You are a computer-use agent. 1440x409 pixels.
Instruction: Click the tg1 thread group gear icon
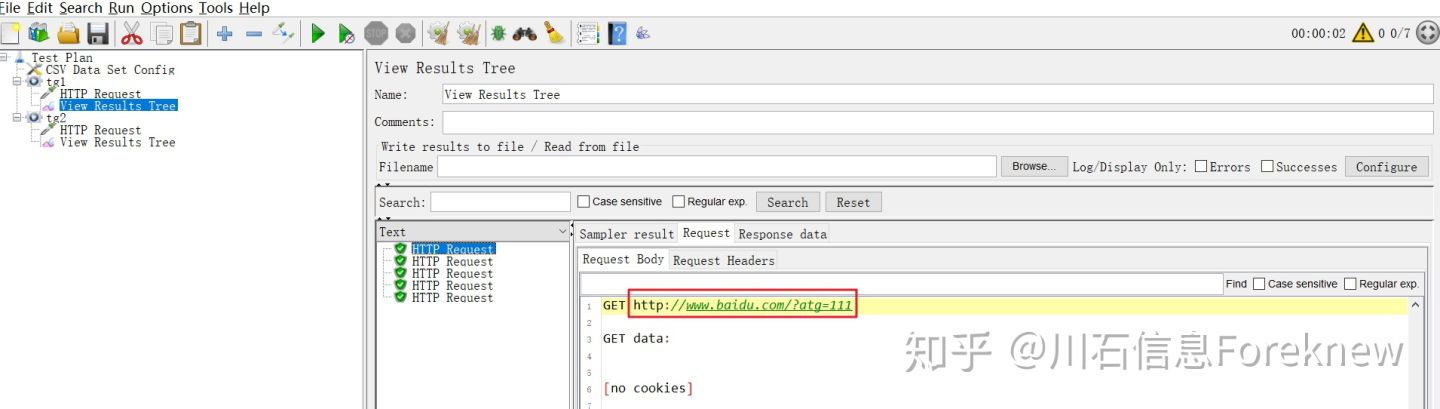[x=35, y=82]
